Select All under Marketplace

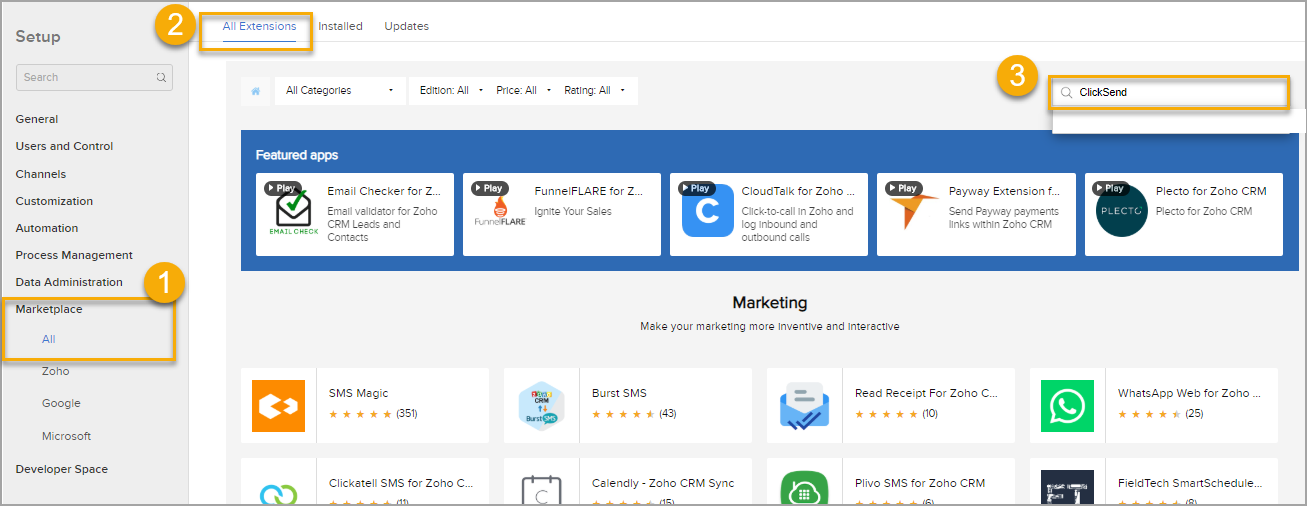[x=49, y=339]
